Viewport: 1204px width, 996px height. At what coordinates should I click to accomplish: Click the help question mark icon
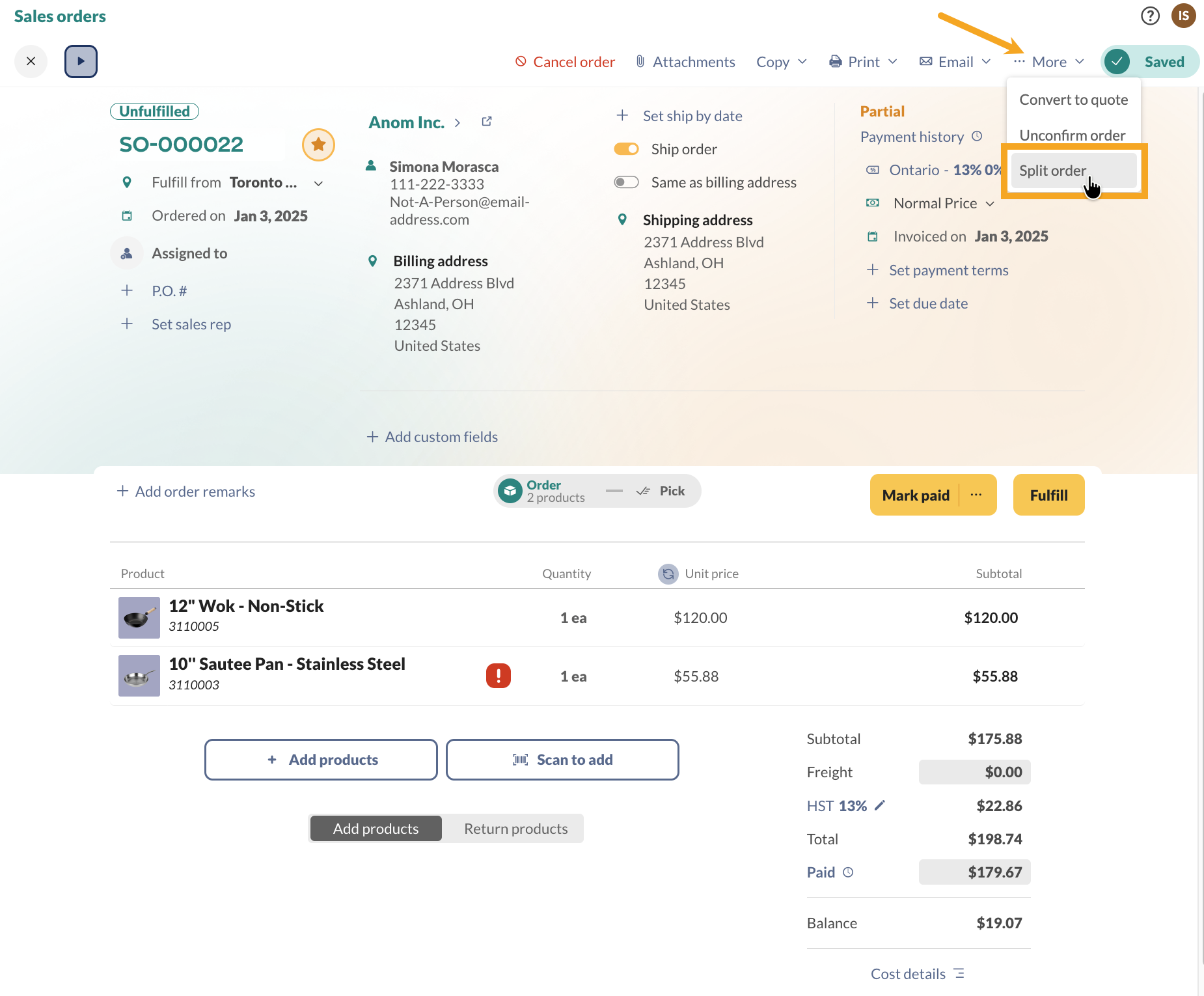click(x=1150, y=16)
